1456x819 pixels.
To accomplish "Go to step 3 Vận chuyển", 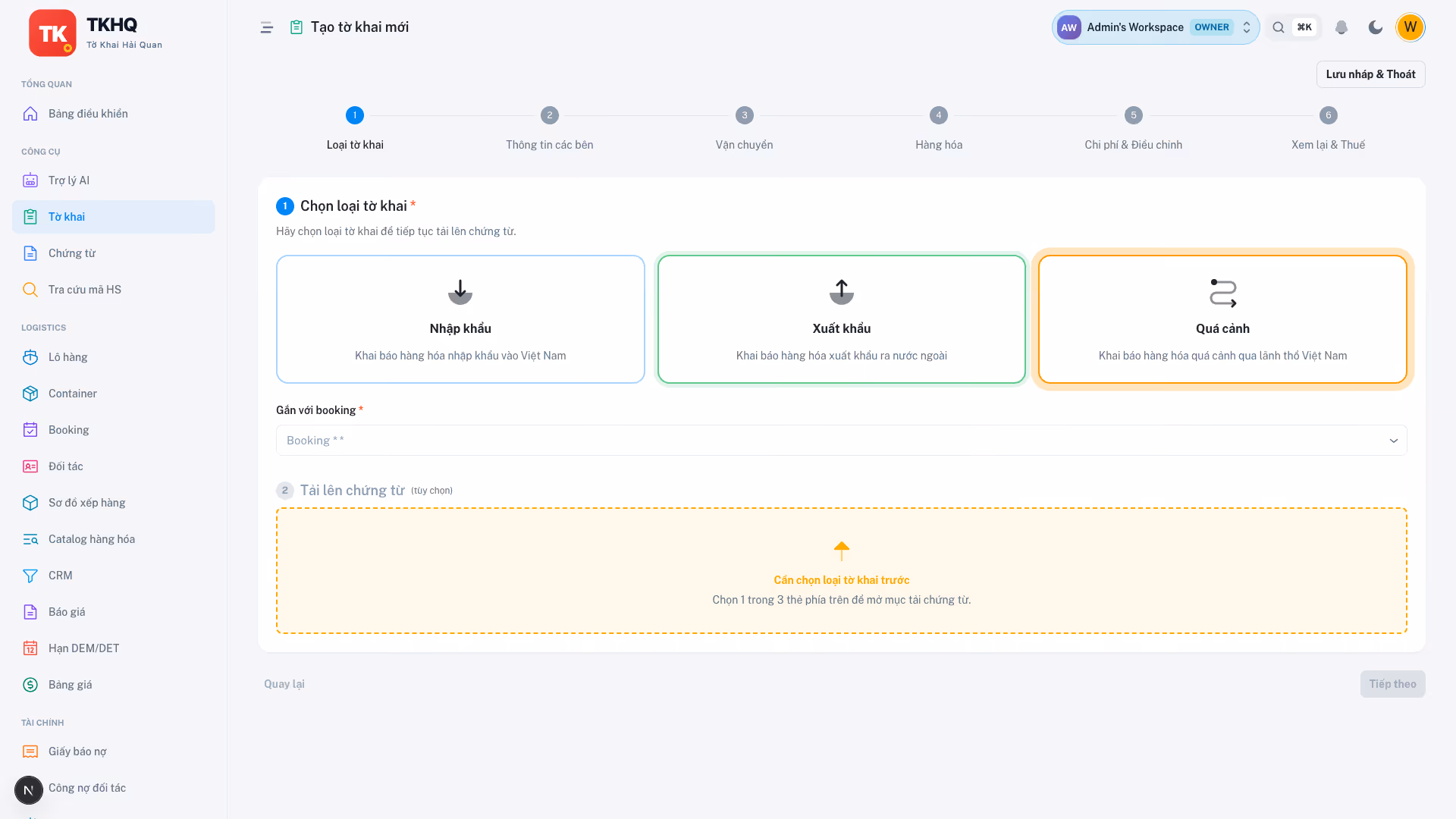I will coord(744,129).
